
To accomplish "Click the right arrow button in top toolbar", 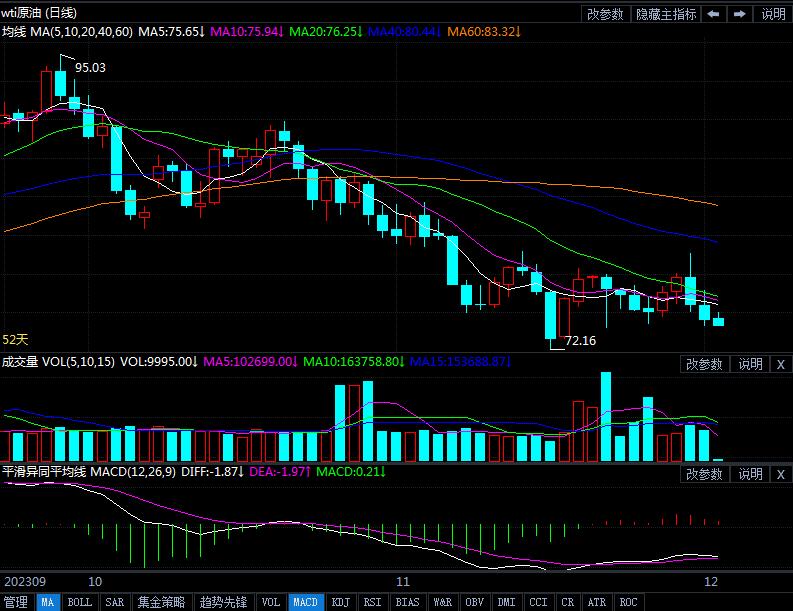I will 740,14.
